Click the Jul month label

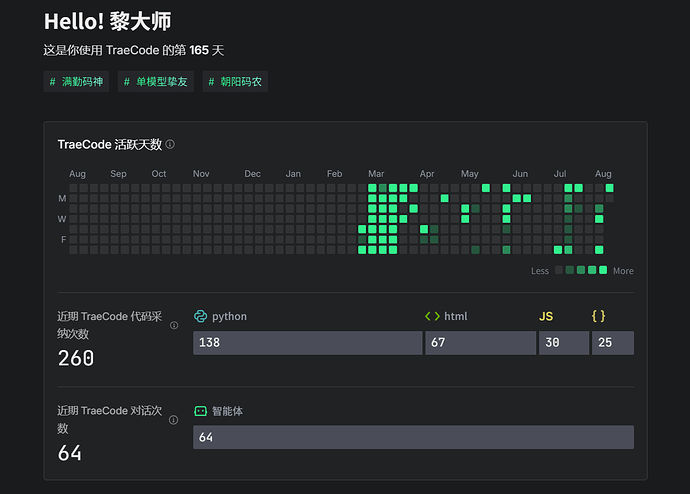tap(560, 174)
